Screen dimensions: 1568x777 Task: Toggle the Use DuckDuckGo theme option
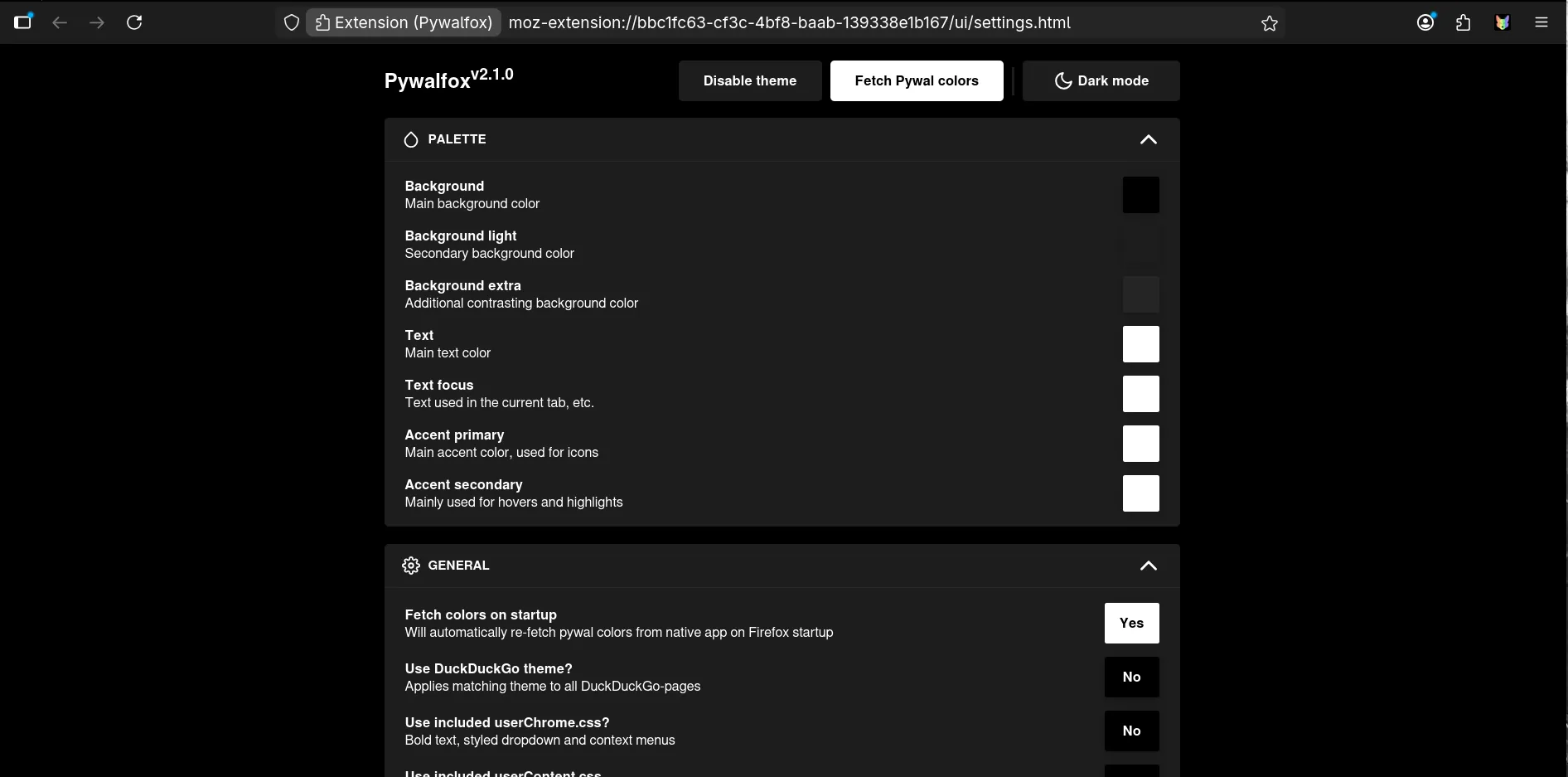[1131, 677]
